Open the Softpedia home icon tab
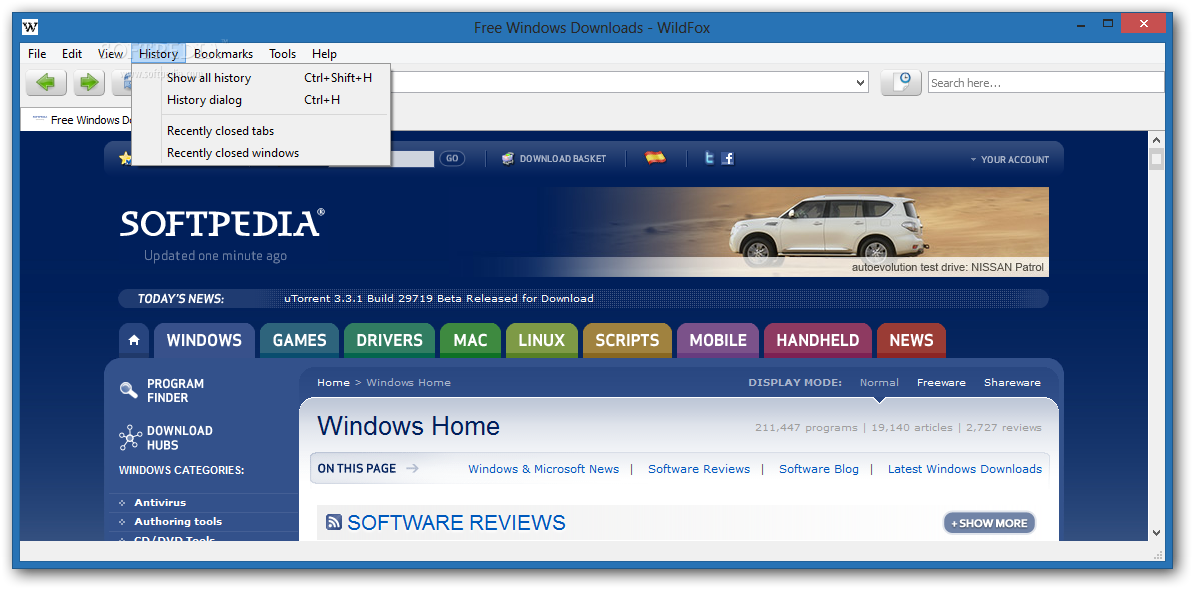This screenshot has width=1193, height=589. coord(134,341)
